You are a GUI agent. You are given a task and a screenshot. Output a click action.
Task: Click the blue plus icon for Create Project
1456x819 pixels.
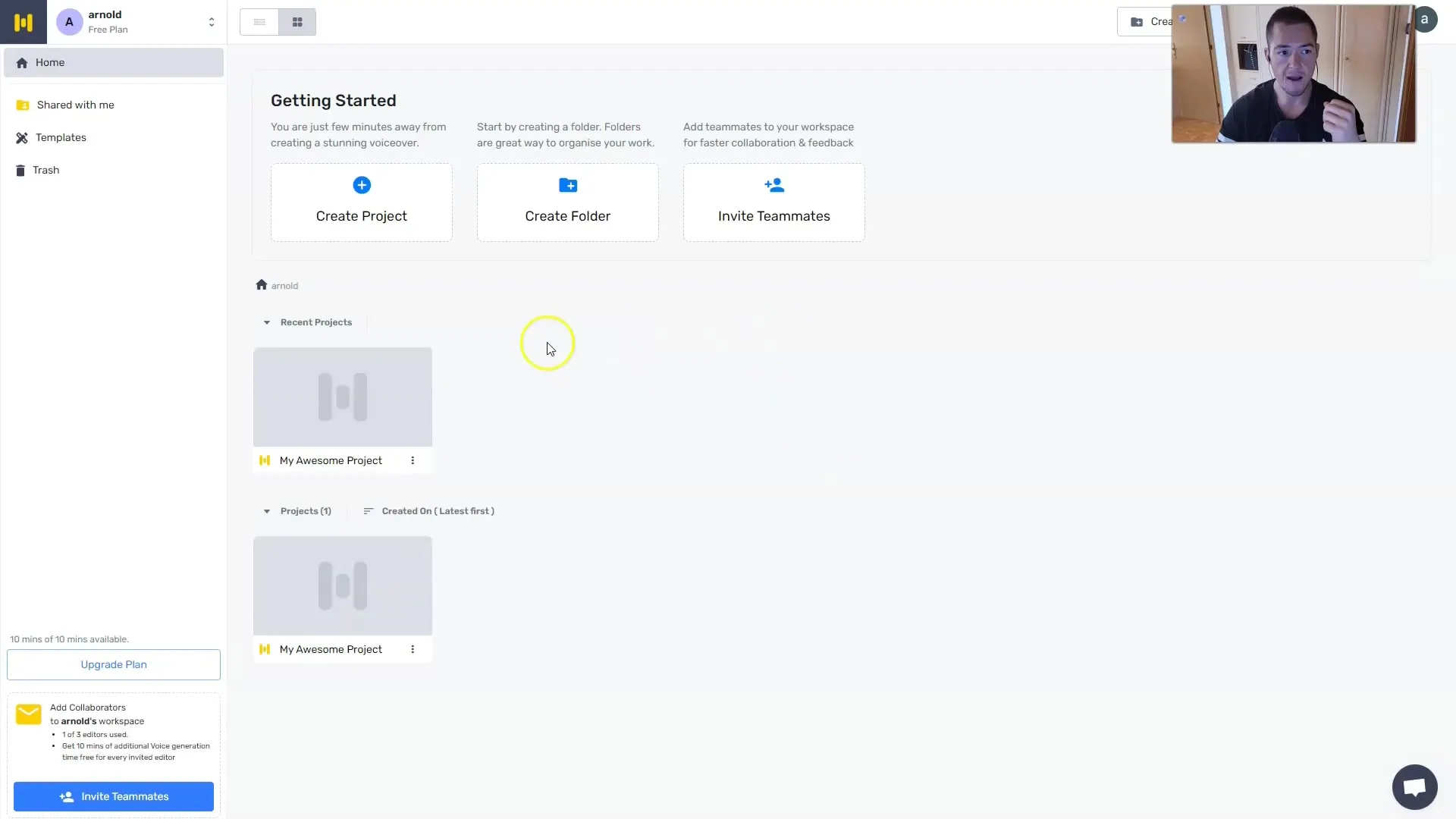point(362,185)
